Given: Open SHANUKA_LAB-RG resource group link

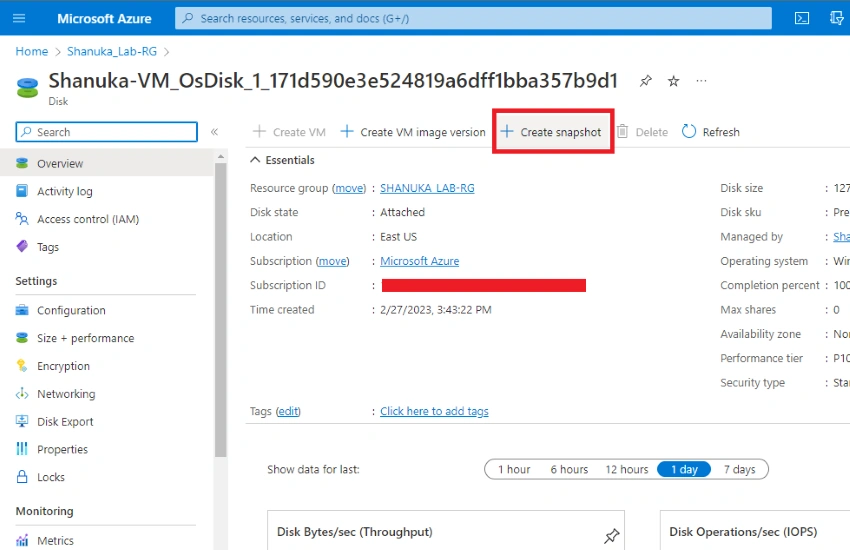Looking at the screenshot, I should tap(427, 188).
